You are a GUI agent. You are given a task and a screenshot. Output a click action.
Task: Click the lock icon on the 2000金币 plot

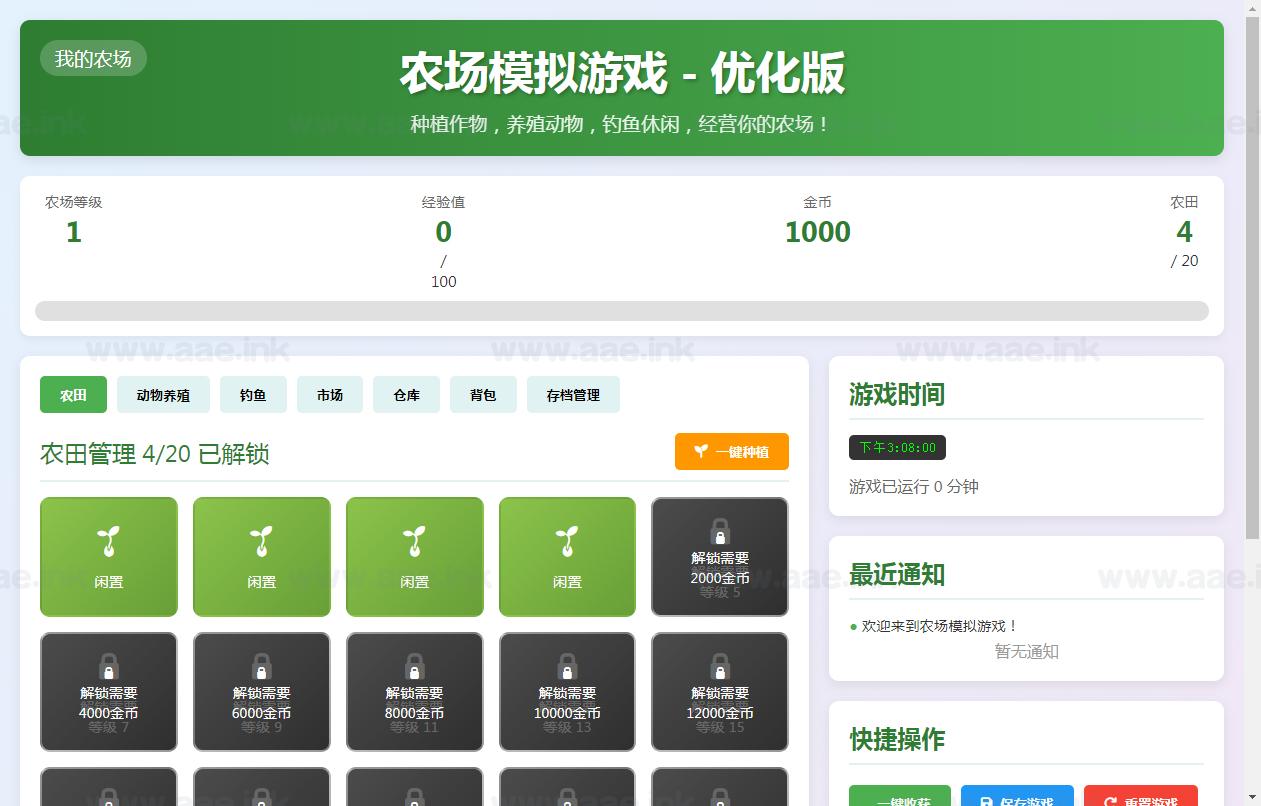[x=720, y=531]
